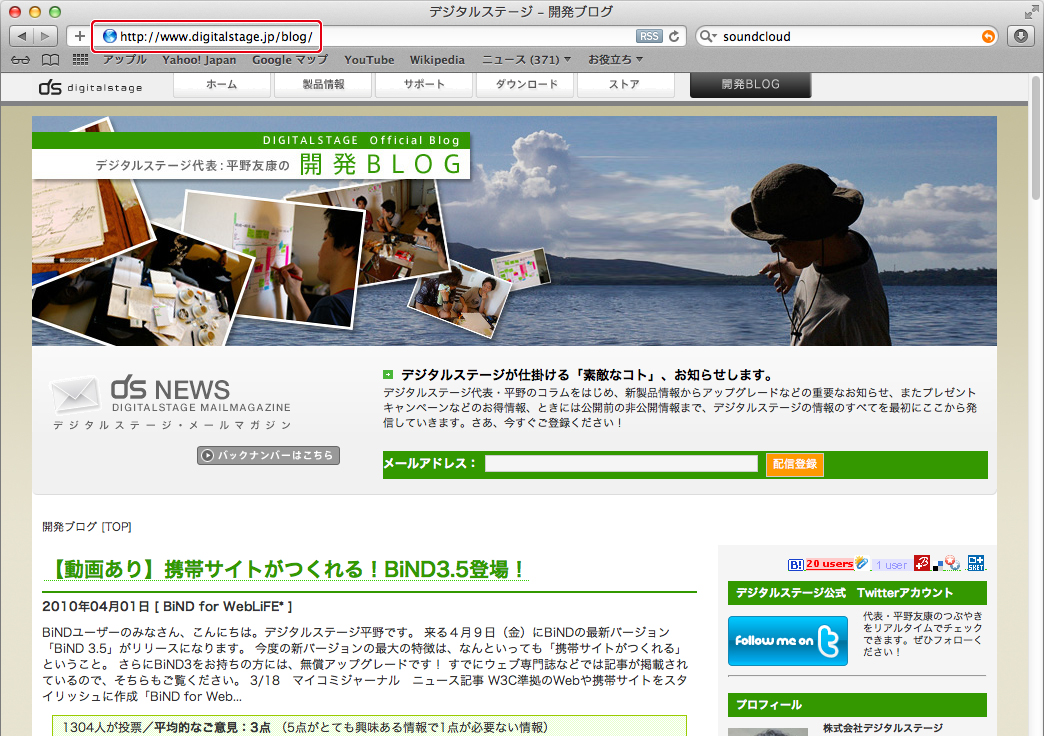Click the 開発ブログ [TOP] breadcrumb
This screenshot has height=736, width=1044.
coord(87,527)
